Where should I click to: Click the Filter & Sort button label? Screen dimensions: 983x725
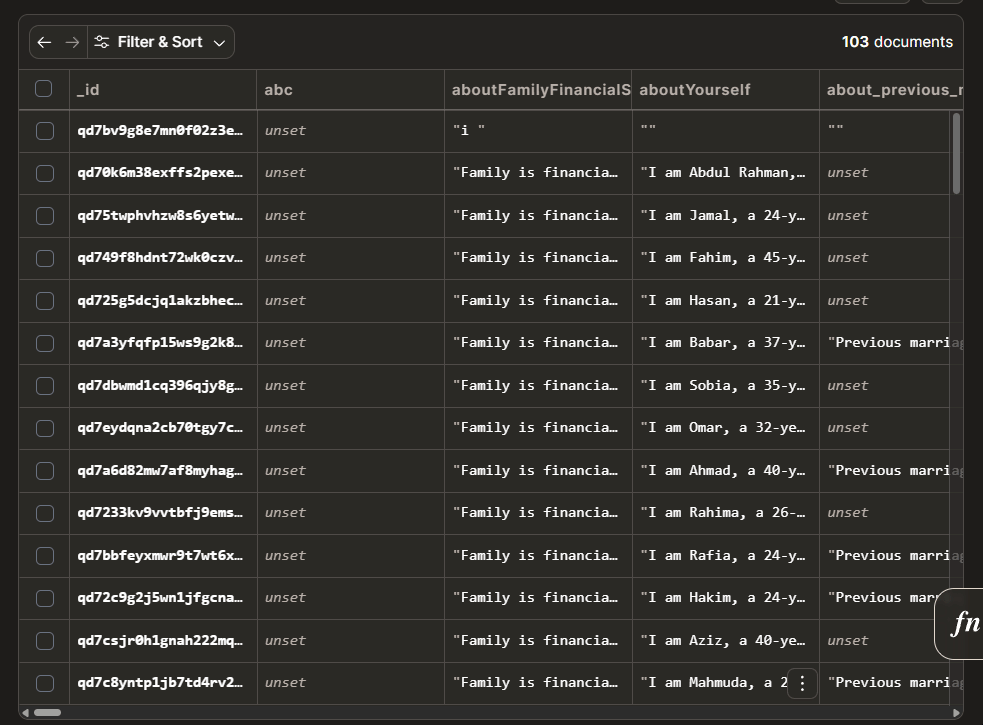pyautogui.click(x=160, y=42)
